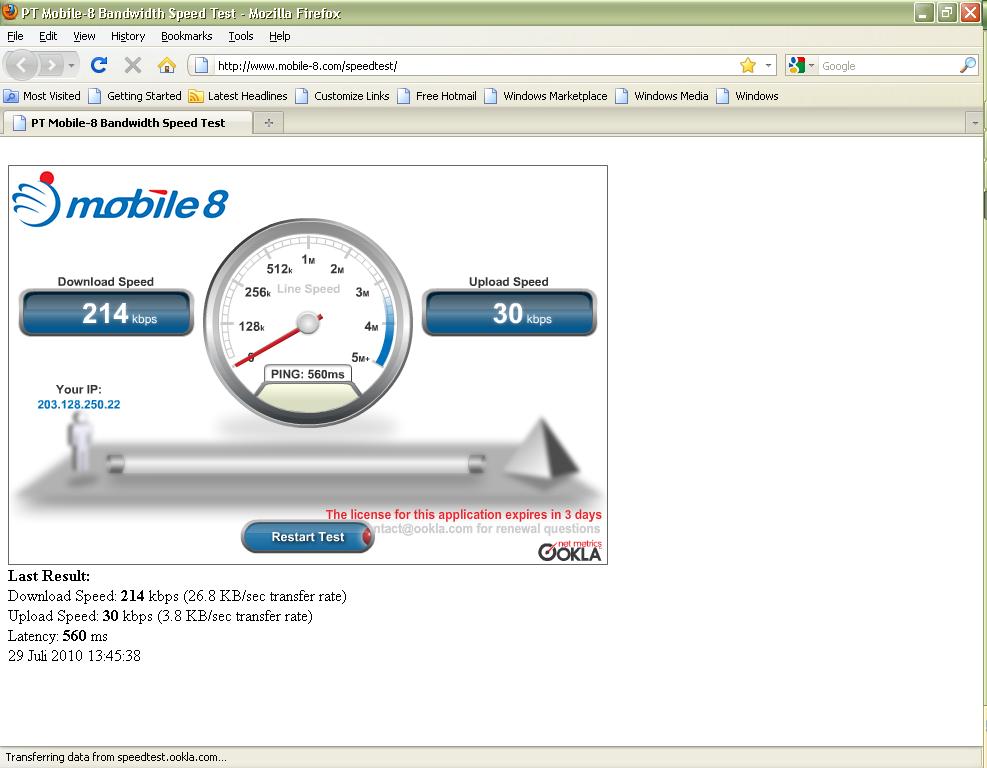Click the PING: 560ms label on gauge

click(308, 374)
